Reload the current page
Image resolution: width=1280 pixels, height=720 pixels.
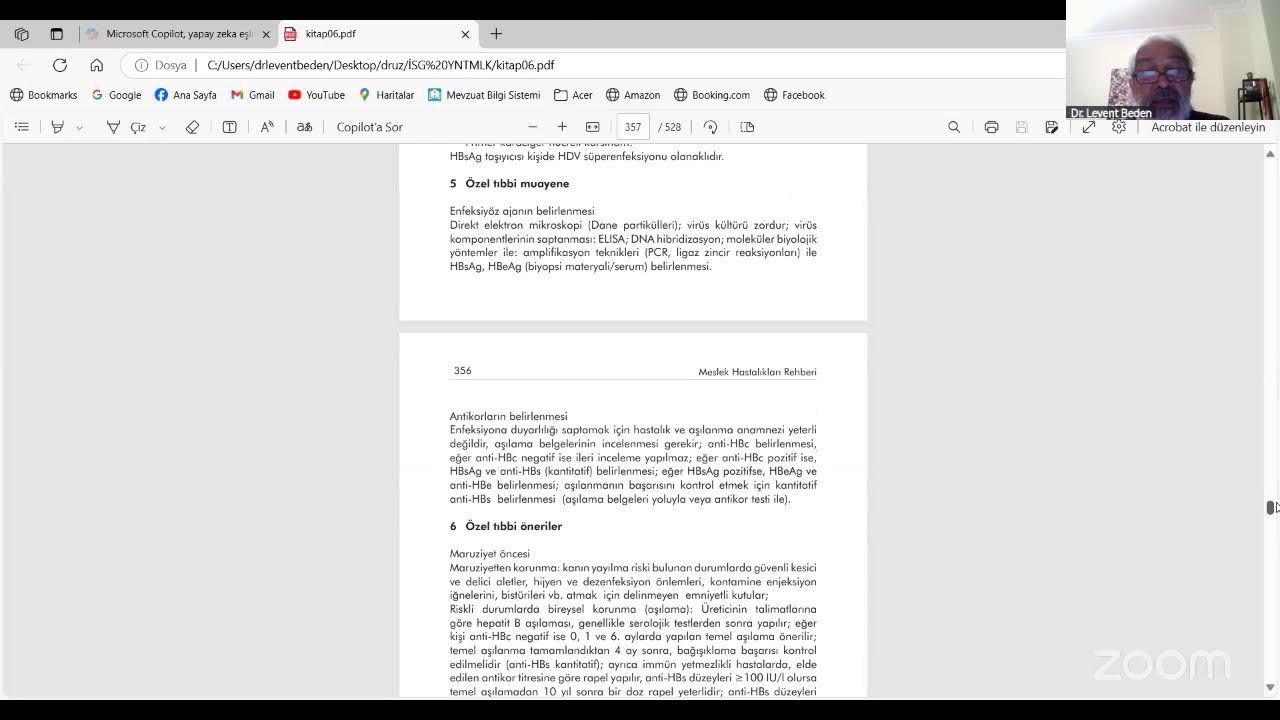tap(60, 65)
